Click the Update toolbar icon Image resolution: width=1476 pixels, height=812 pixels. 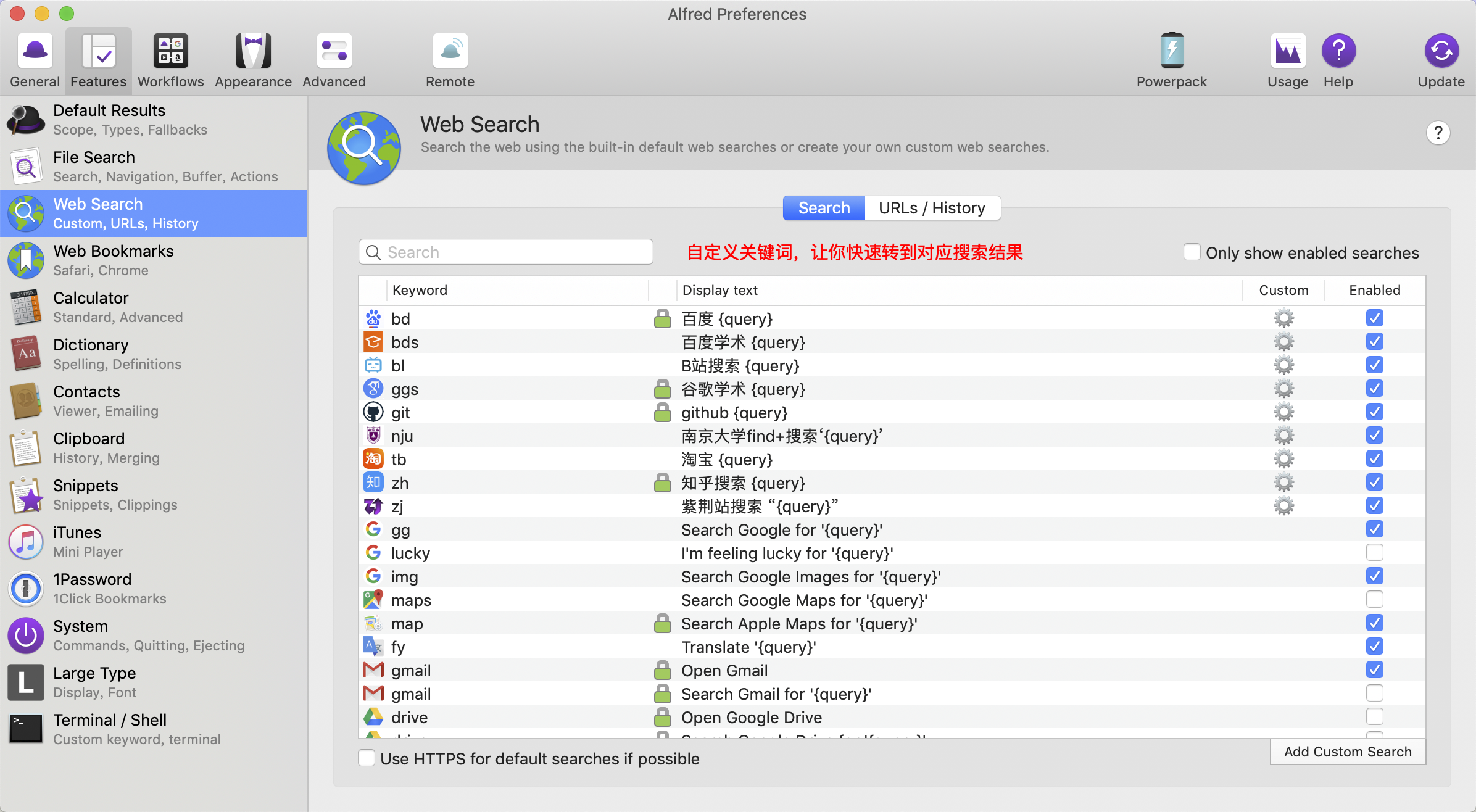click(x=1441, y=51)
